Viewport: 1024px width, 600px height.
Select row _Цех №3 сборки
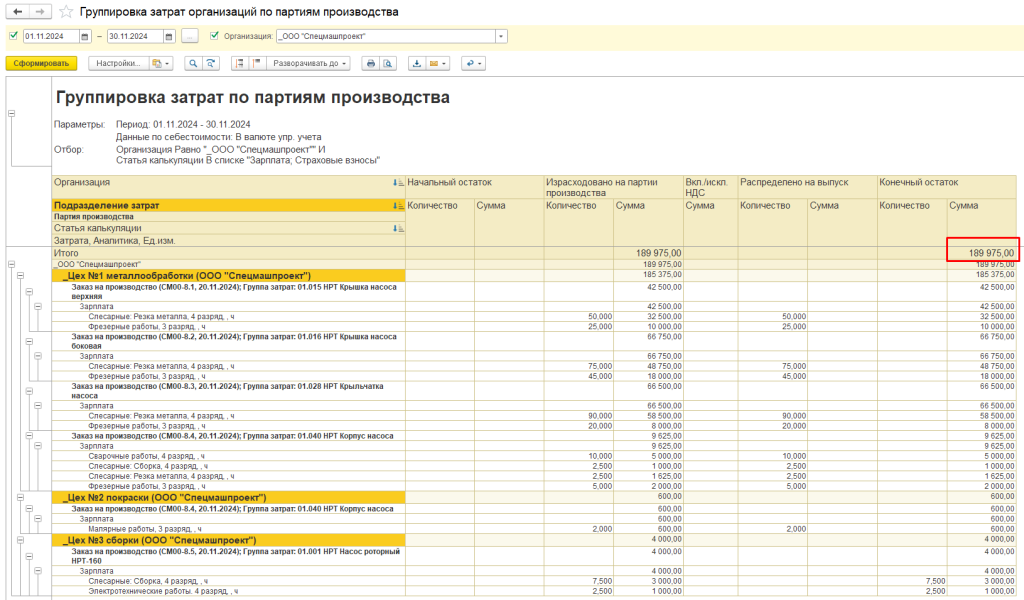tap(229, 541)
